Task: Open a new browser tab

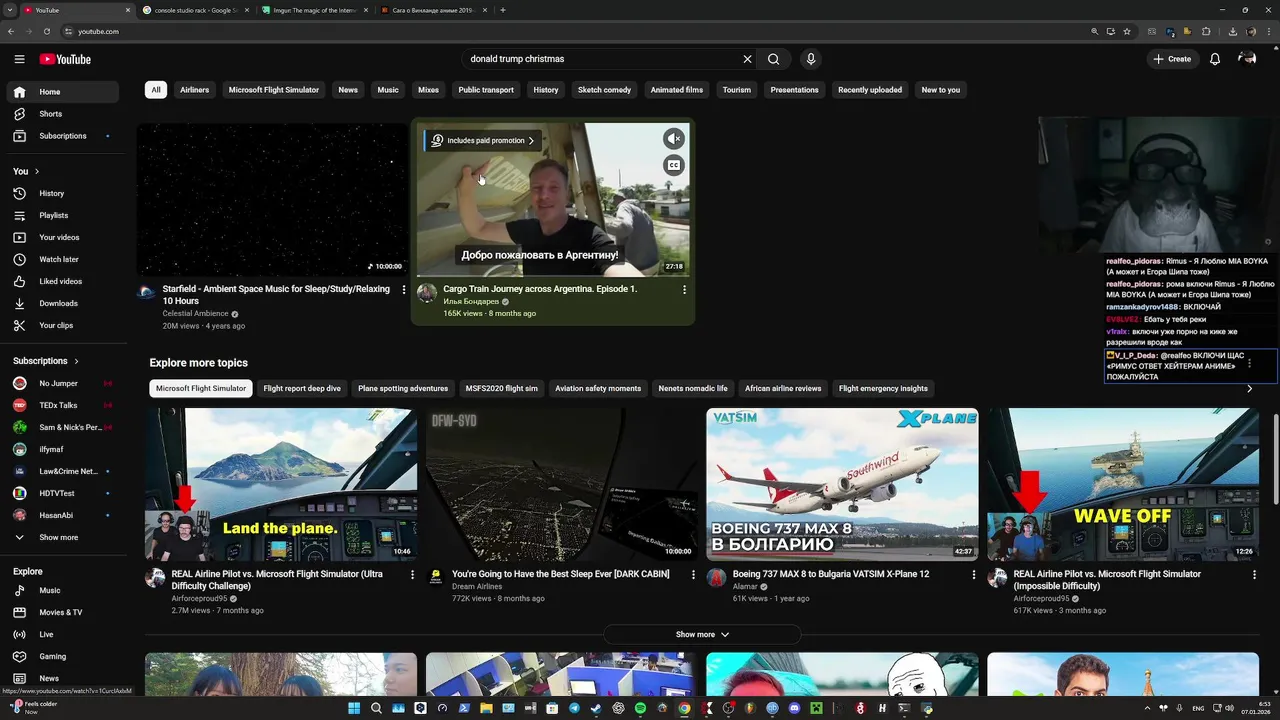Action: tap(503, 10)
